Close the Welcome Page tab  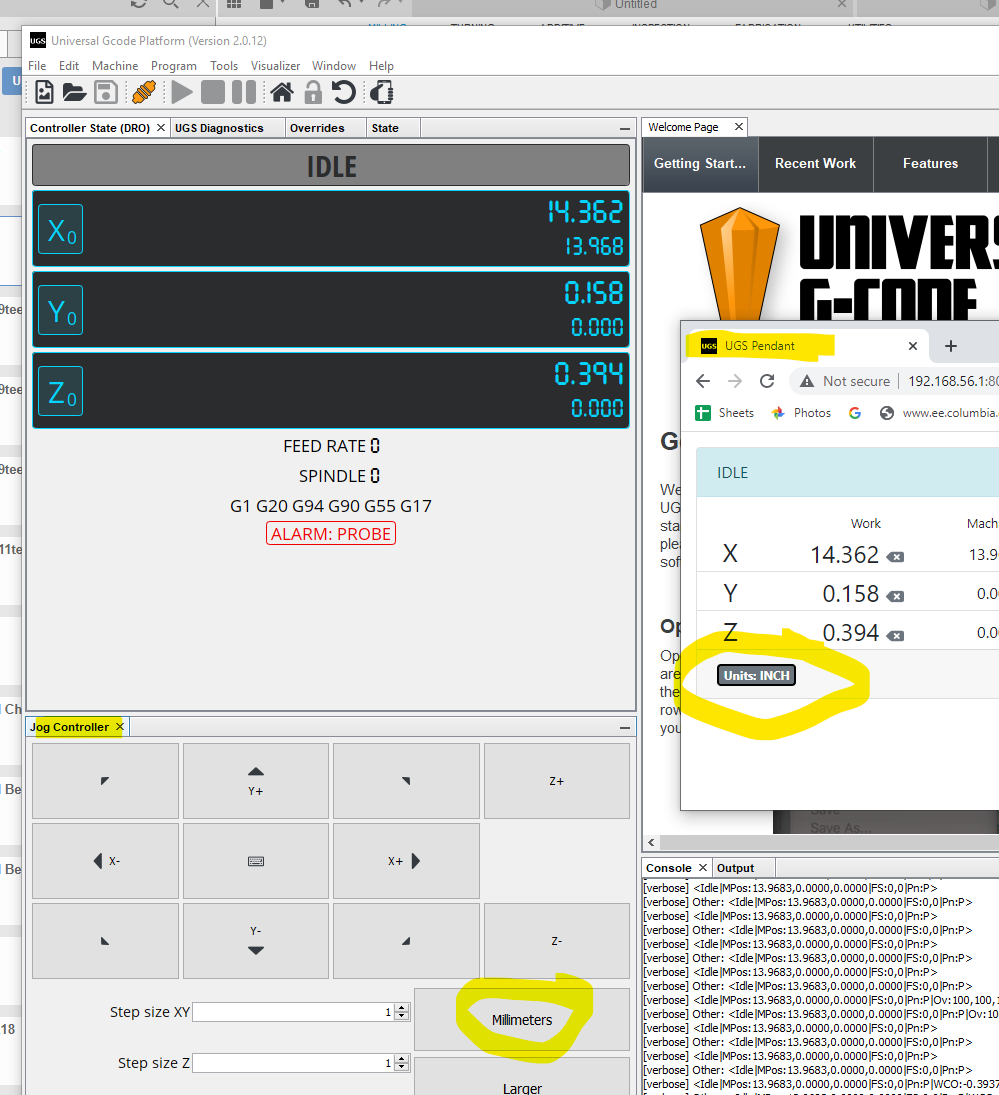(739, 126)
